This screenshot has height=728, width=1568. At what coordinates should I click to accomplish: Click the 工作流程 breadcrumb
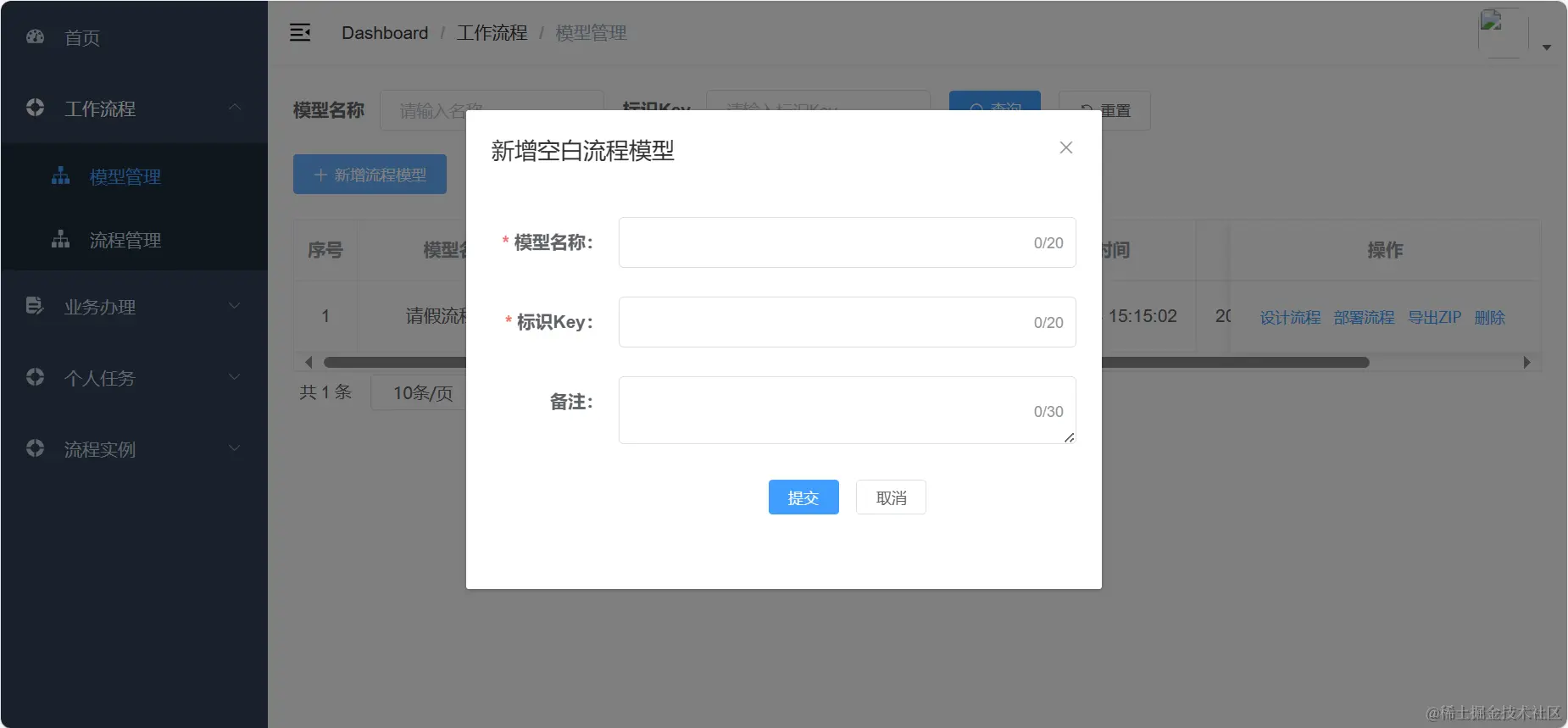pyautogui.click(x=492, y=33)
